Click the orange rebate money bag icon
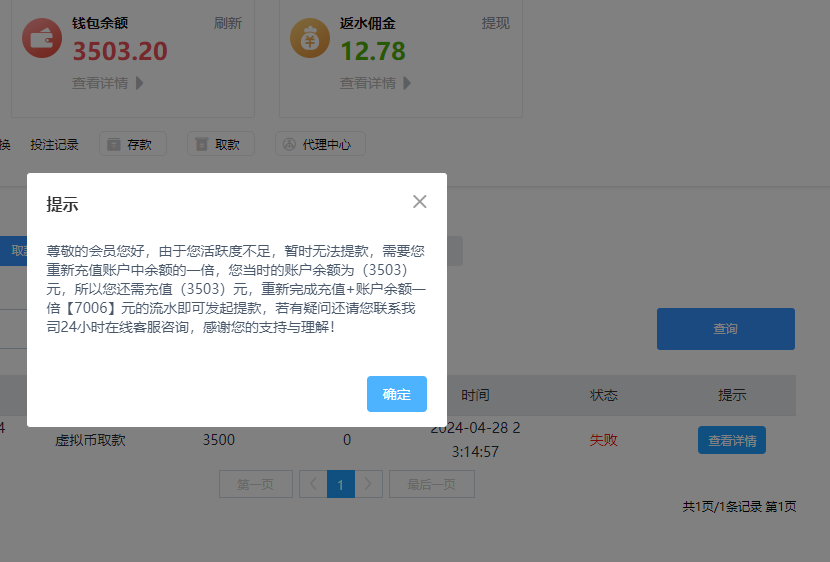 pyautogui.click(x=310, y=38)
